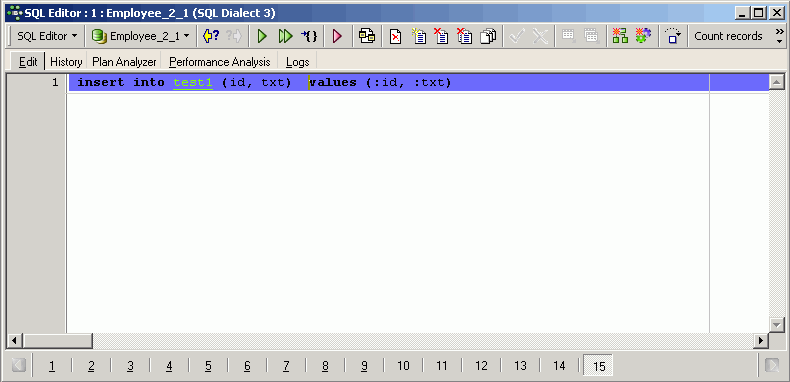Click the double green arrow execute-and-fetch-all icon

tap(285, 36)
